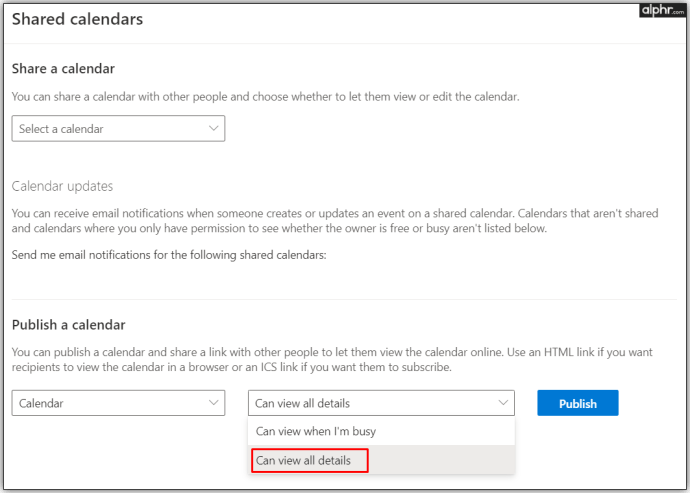Screen dimensions: 690x493
Task: Click the divider line below Shared calendars title
Action: [x=345, y=43]
